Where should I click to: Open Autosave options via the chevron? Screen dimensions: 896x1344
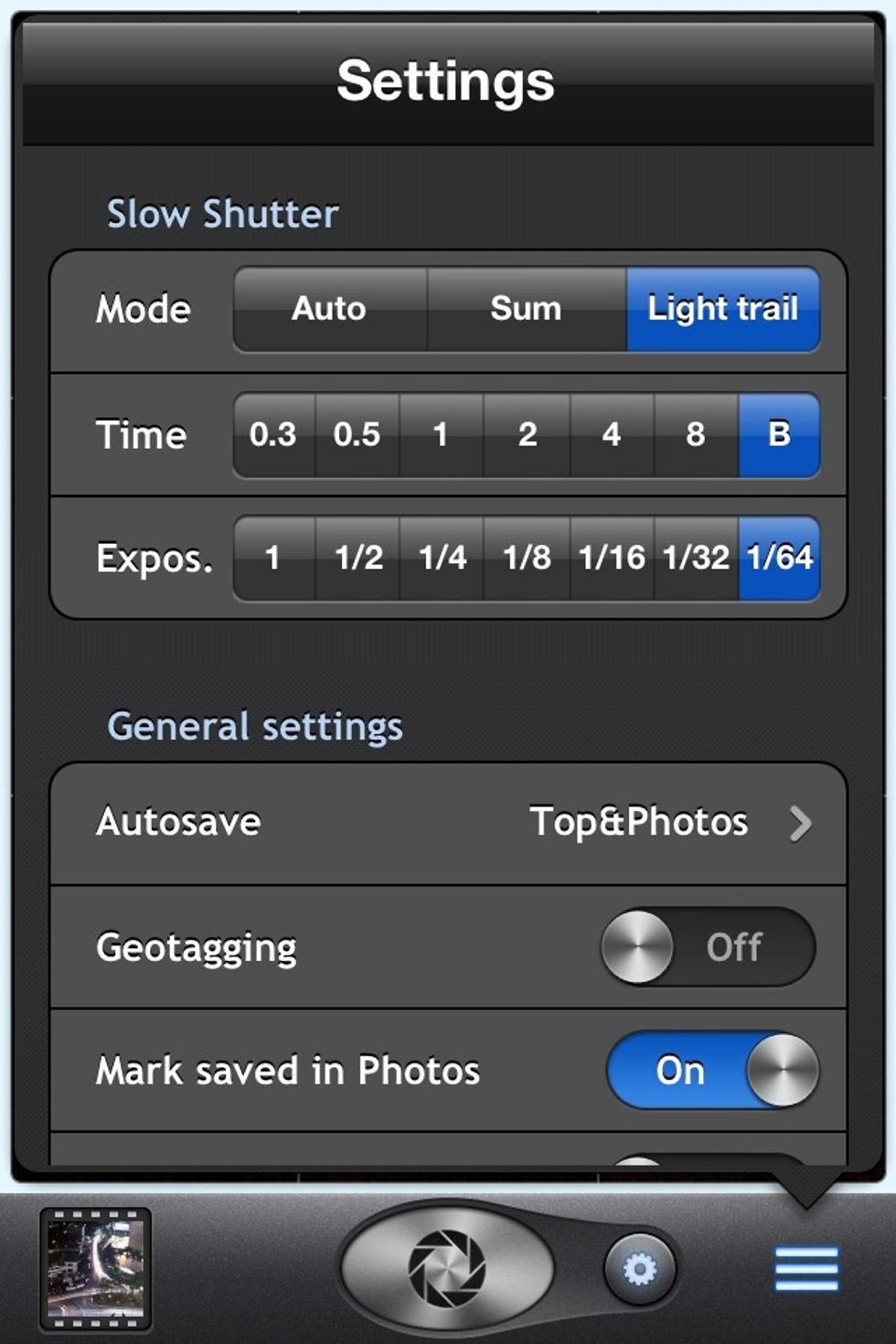pyautogui.click(x=800, y=823)
